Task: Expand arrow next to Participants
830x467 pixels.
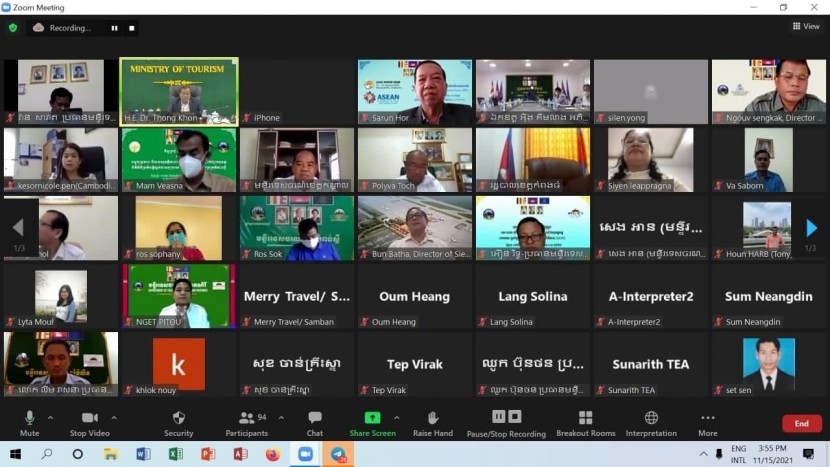Action: tap(280, 417)
